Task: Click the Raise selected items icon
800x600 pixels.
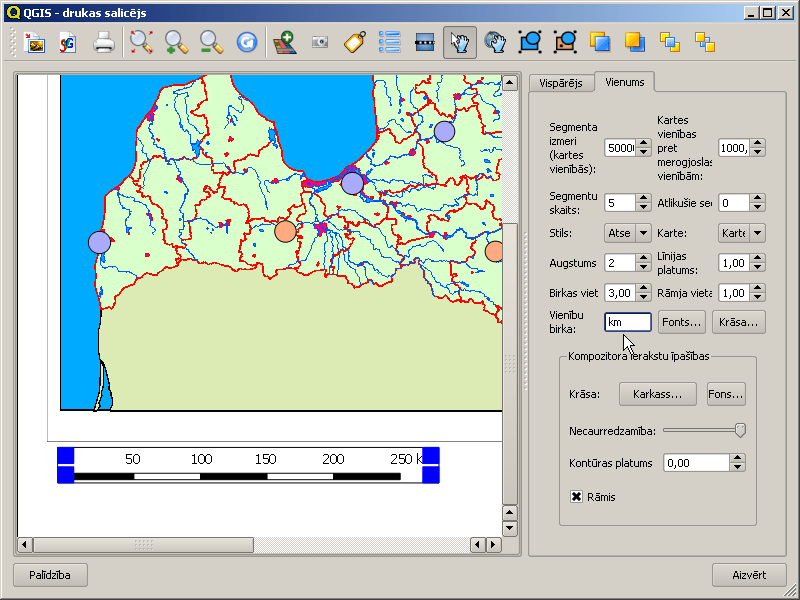Action: click(600, 43)
